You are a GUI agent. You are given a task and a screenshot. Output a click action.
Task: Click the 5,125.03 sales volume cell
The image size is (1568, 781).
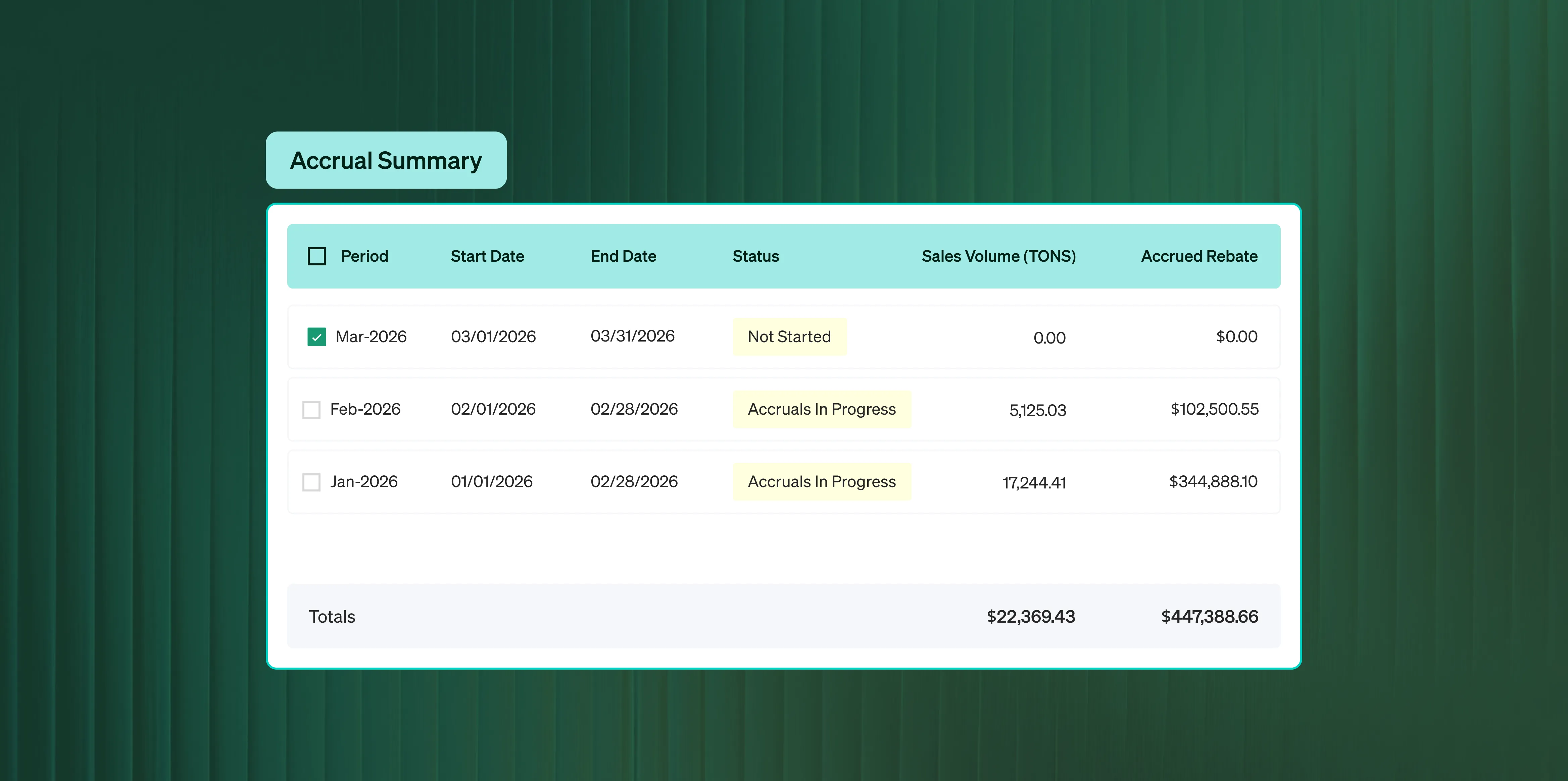(x=1037, y=411)
